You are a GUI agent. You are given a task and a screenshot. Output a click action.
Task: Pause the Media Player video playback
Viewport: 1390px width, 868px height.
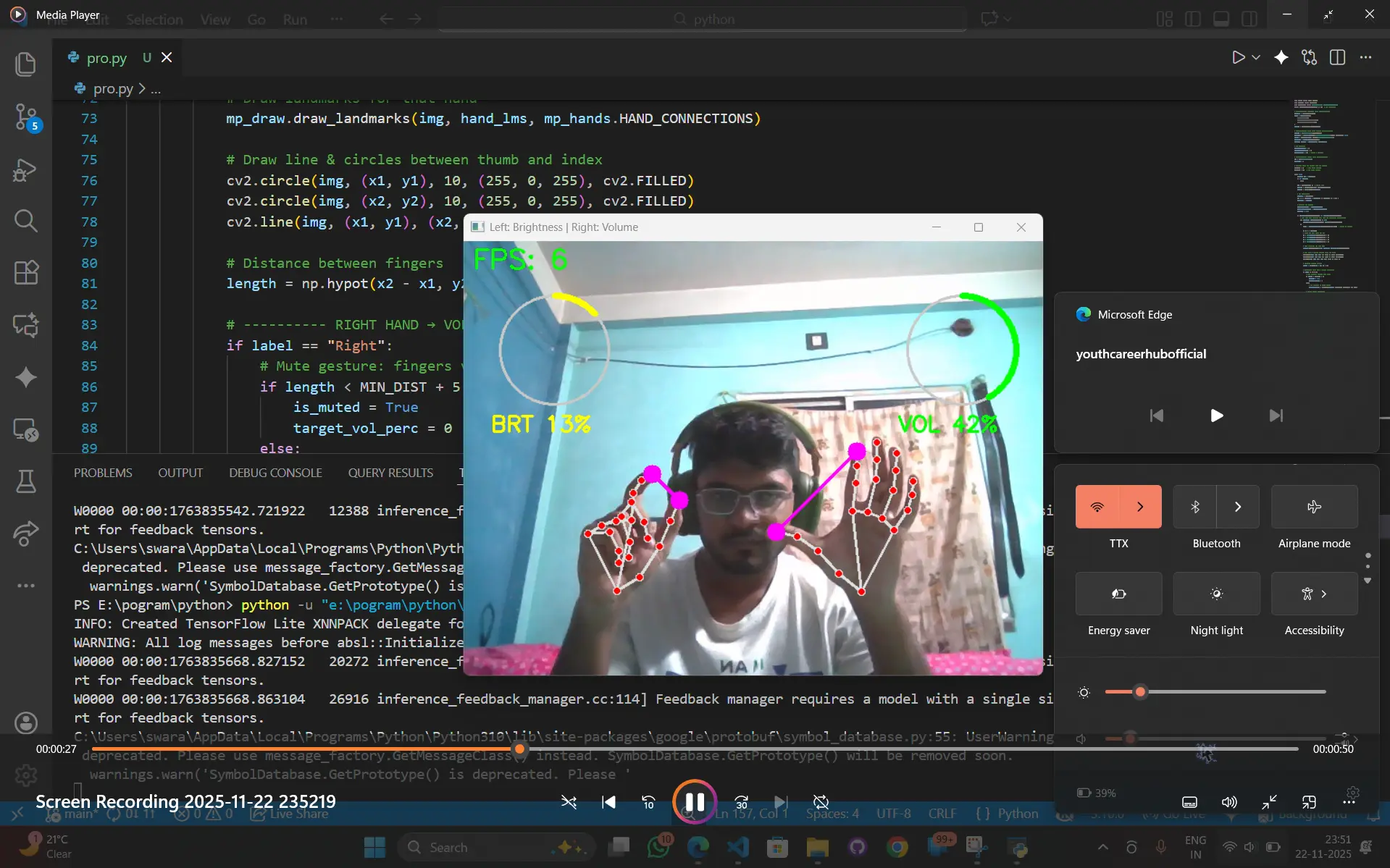(x=694, y=801)
